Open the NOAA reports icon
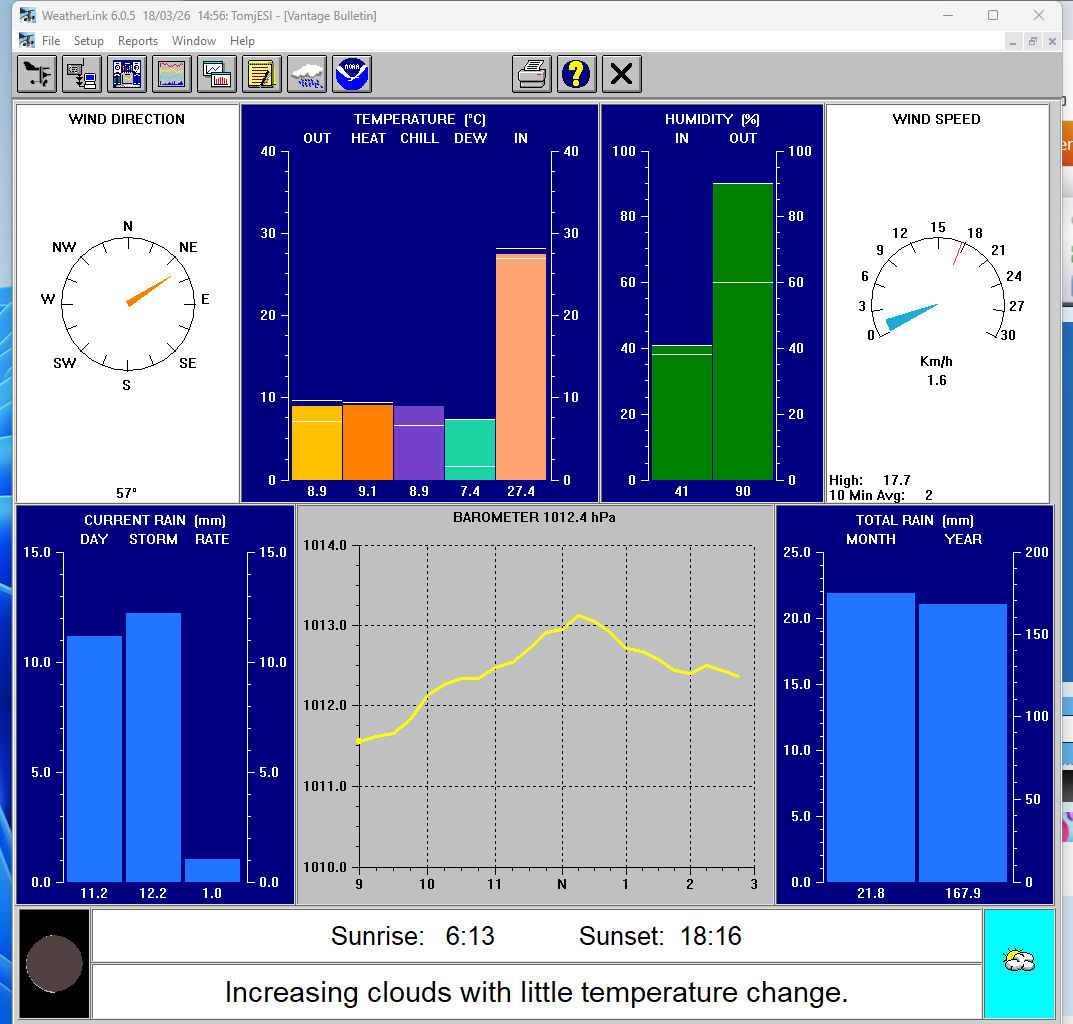1073x1024 pixels. [x=352, y=74]
